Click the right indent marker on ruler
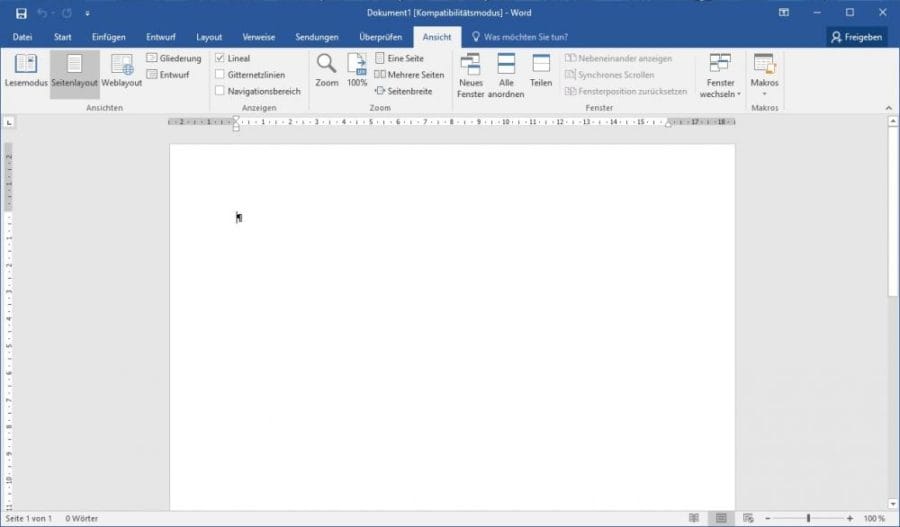900x527 pixels. pos(668,124)
